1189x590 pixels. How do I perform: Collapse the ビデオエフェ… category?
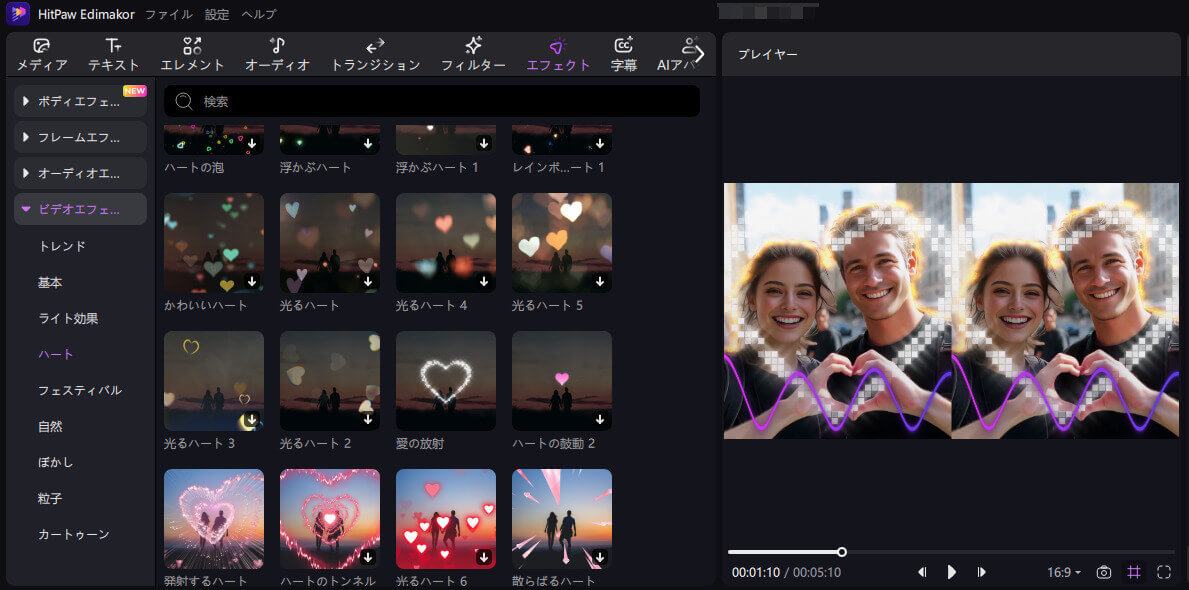coord(80,209)
